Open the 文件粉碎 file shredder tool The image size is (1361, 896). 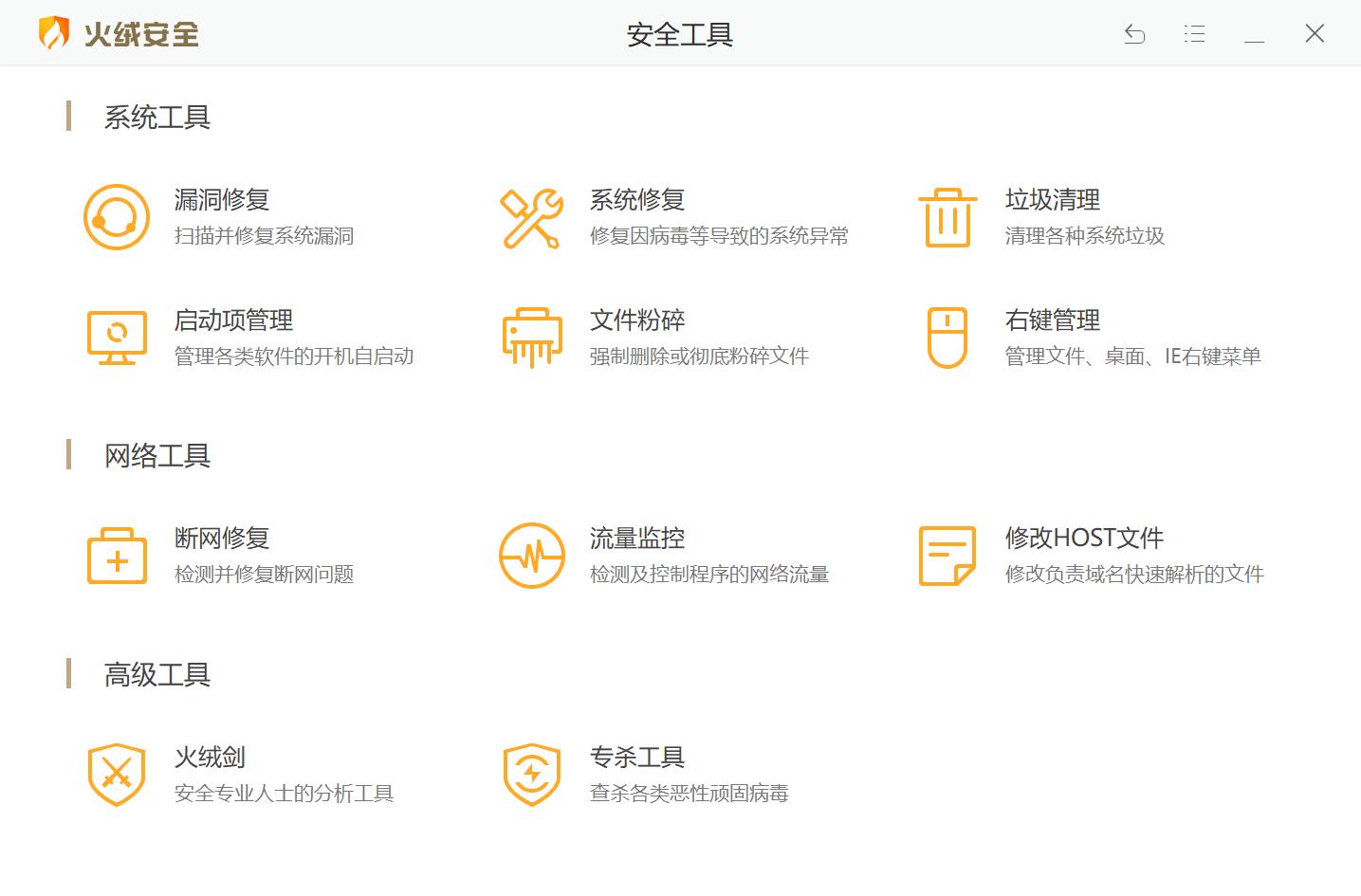tap(638, 320)
